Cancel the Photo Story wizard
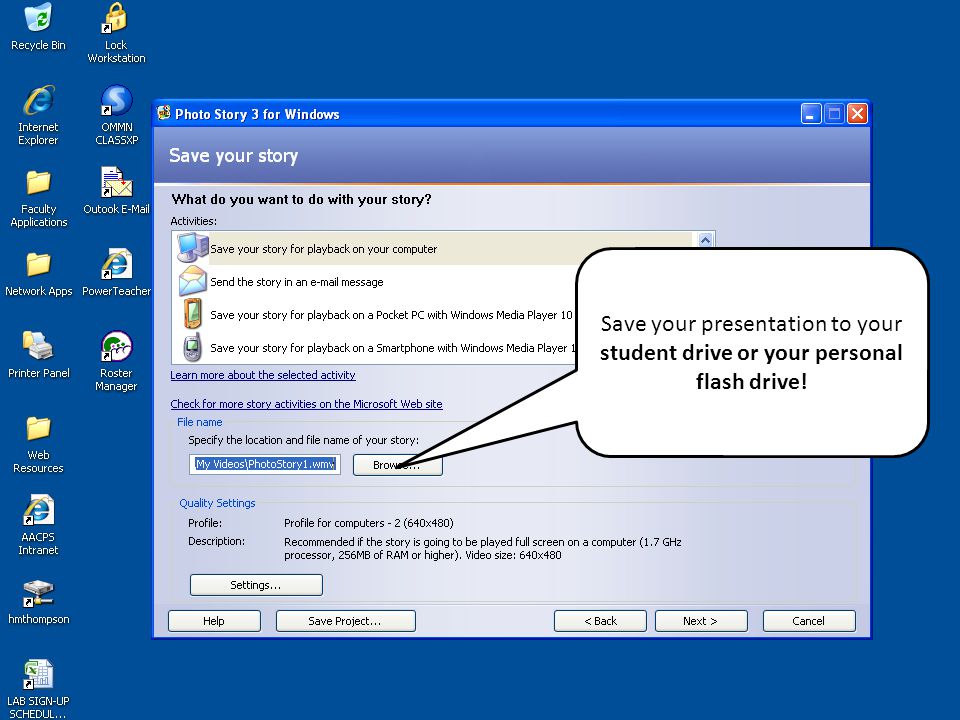960x720 pixels. pyautogui.click(x=809, y=621)
